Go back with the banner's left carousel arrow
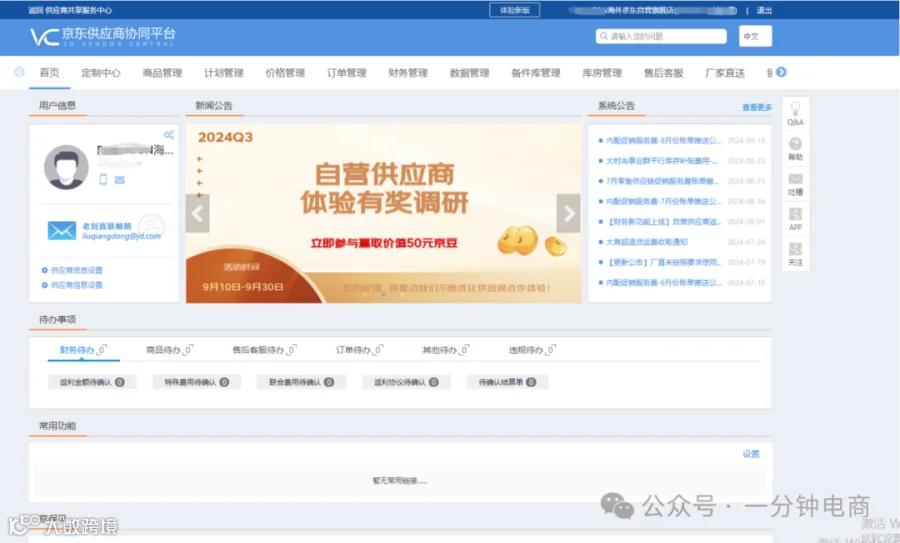Viewport: 900px width, 543px height. coord(197,214)
